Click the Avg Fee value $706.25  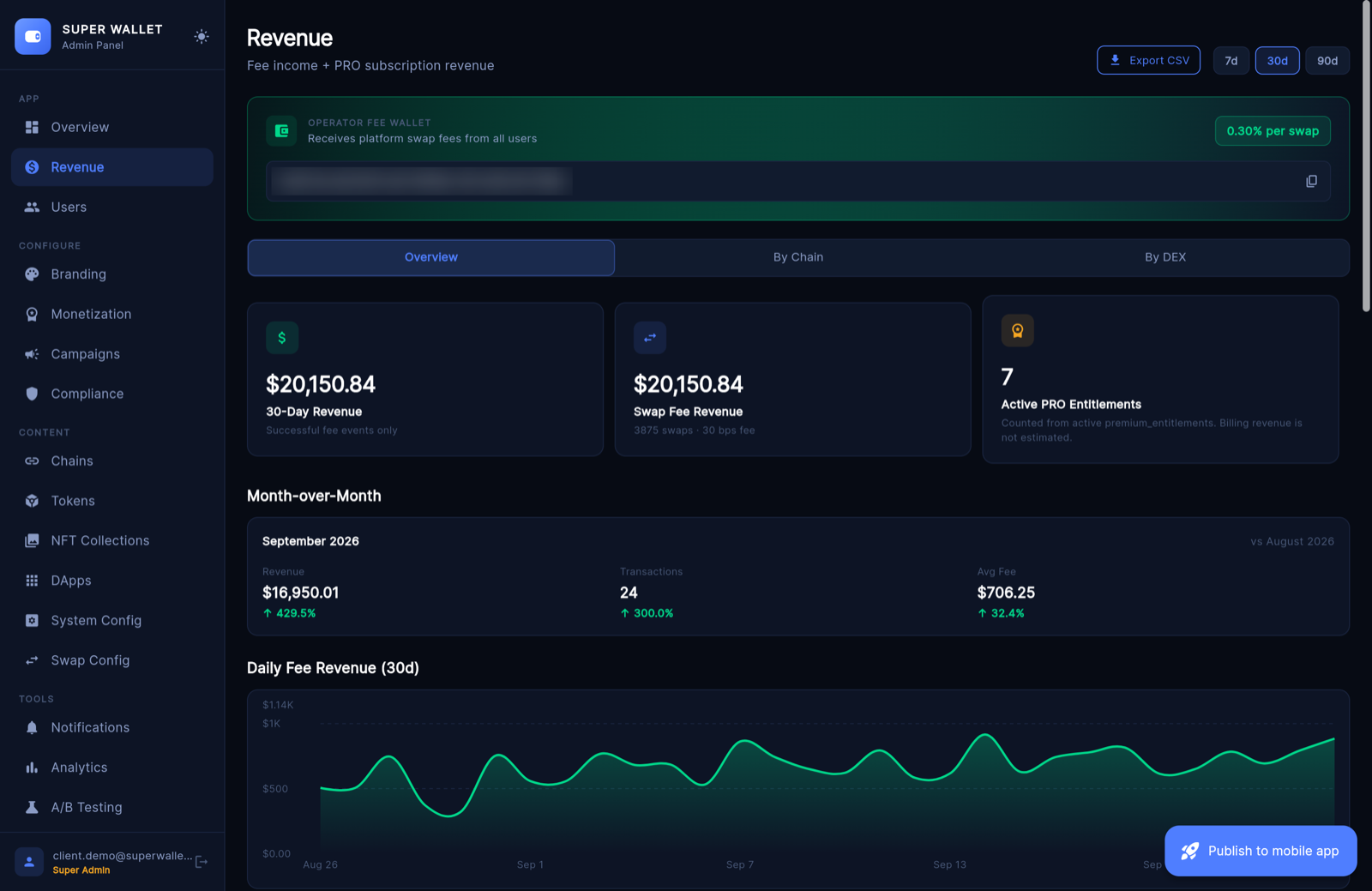pyautogui.click(x=1006, y=593)
